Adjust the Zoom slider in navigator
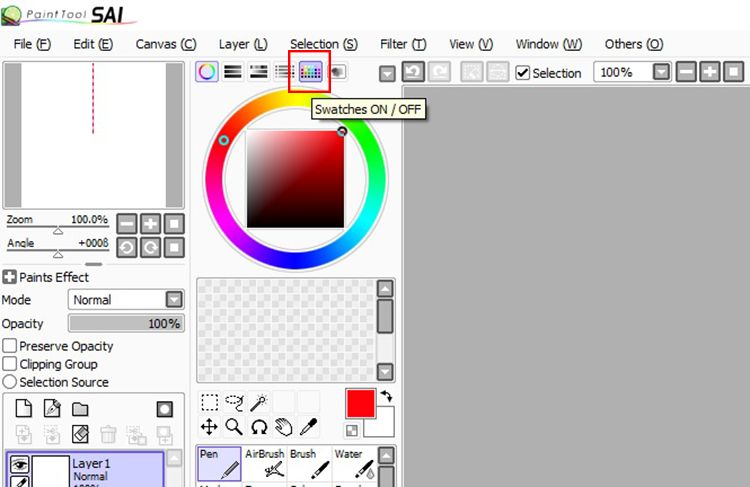Image resolution: width=750 pixels, height=487 pixels. coord(58,229)
